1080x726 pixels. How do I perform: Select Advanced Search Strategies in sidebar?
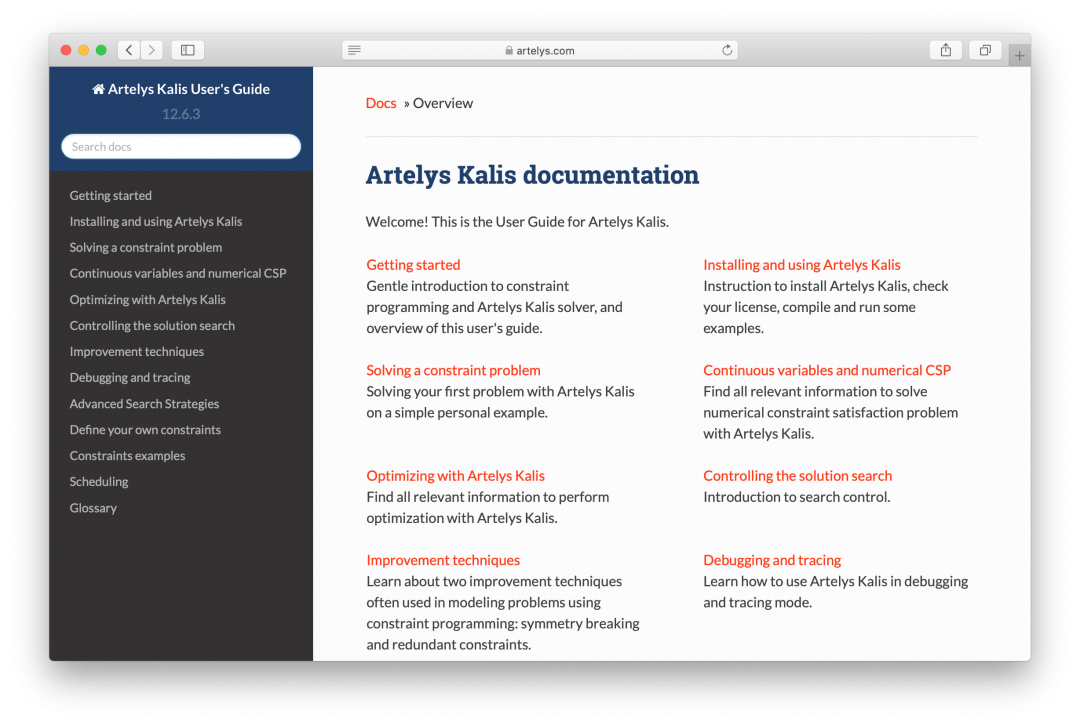coord(144,404)
